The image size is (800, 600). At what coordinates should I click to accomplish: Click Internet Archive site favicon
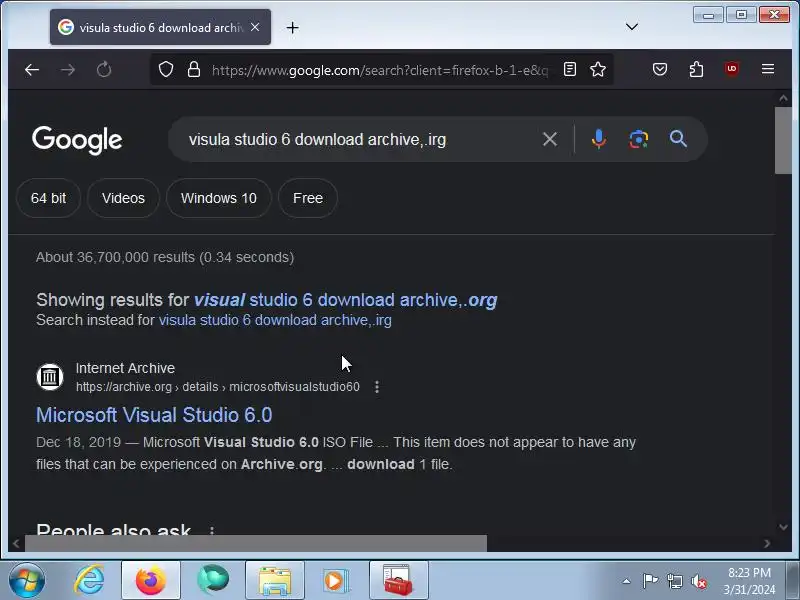tap(50, 377)
